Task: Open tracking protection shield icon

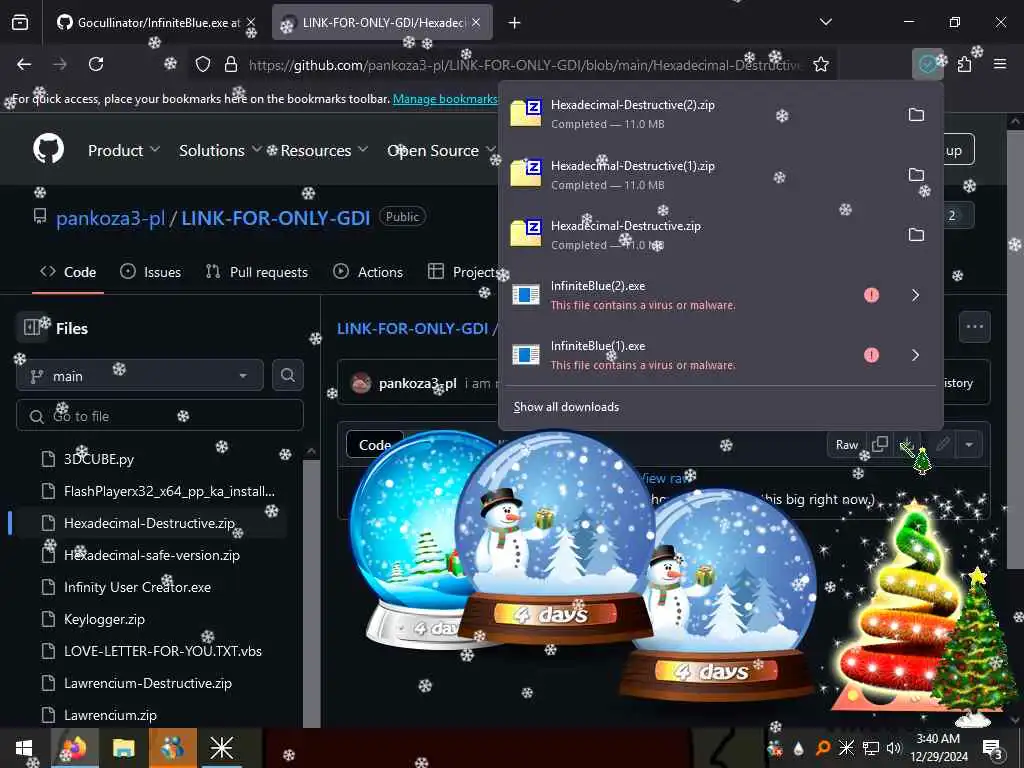Action: click(203, 64)
